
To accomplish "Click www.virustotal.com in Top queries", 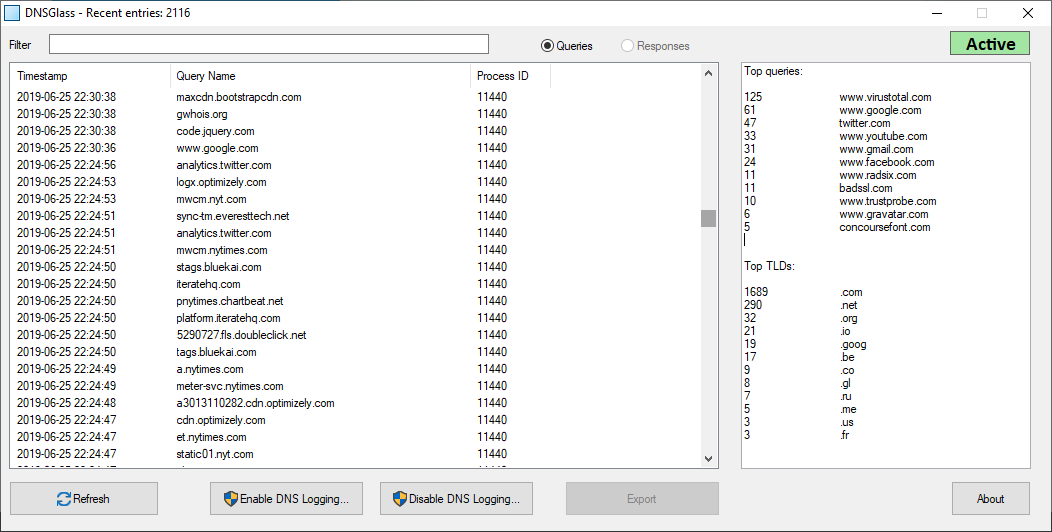I will pos(885,97).
